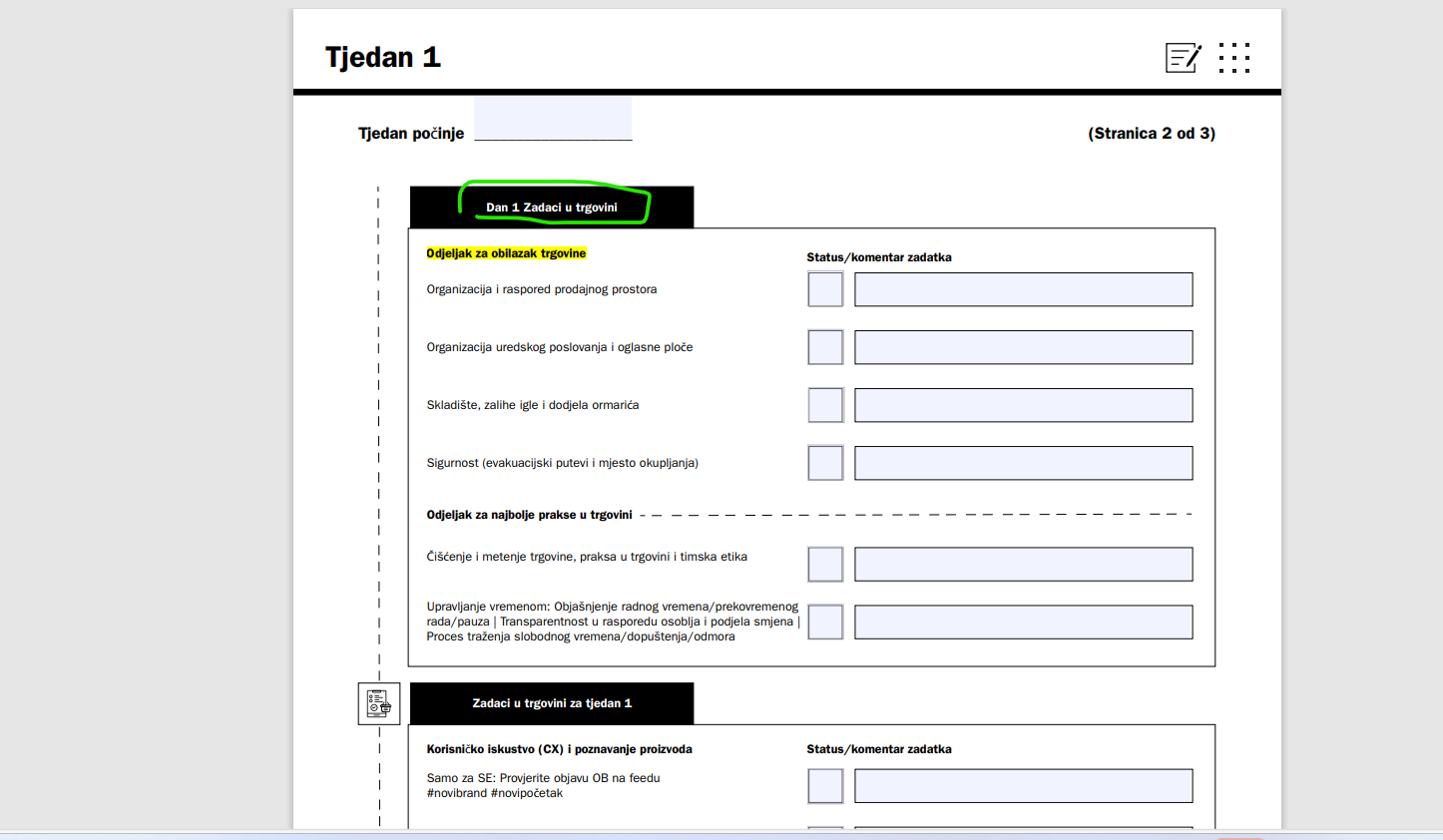Tick checkbox for Sigurnost (evakuacijski putevi)
Screen dimensions: 1443x840
pos(825,463)
